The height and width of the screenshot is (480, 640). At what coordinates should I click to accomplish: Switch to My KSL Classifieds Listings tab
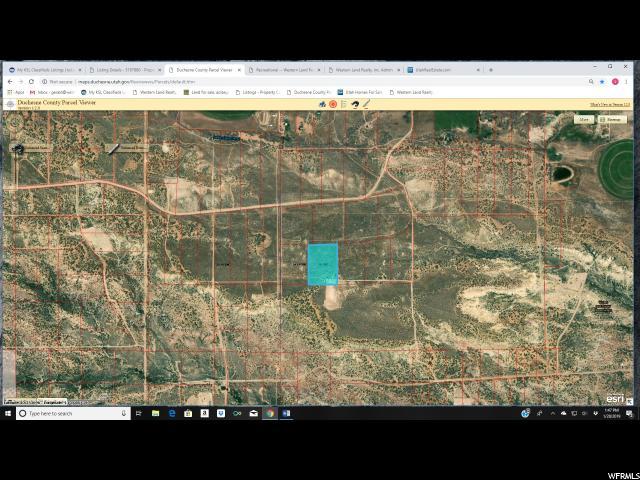pyautogui.click(x=45, y=70)
